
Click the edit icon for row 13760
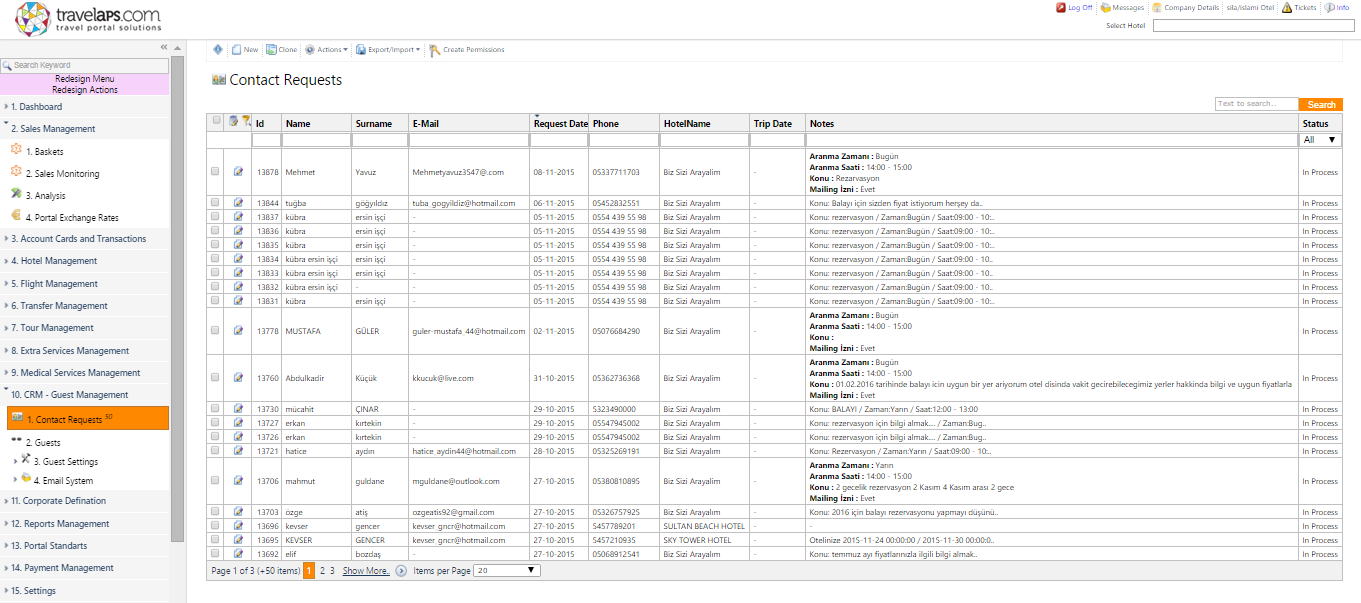coord(238,378)
